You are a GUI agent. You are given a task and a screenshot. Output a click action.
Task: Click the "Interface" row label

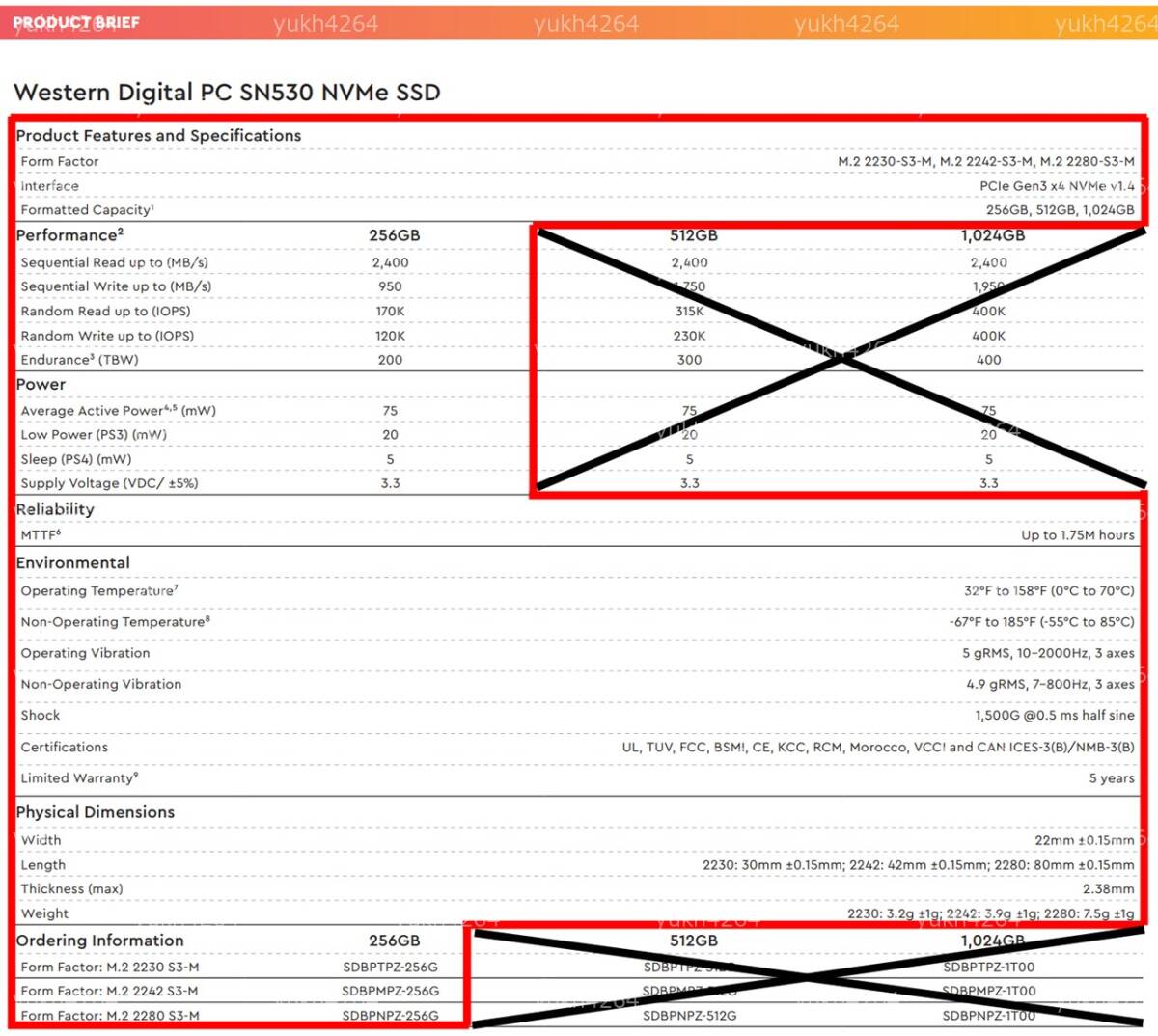coord(50,186)
